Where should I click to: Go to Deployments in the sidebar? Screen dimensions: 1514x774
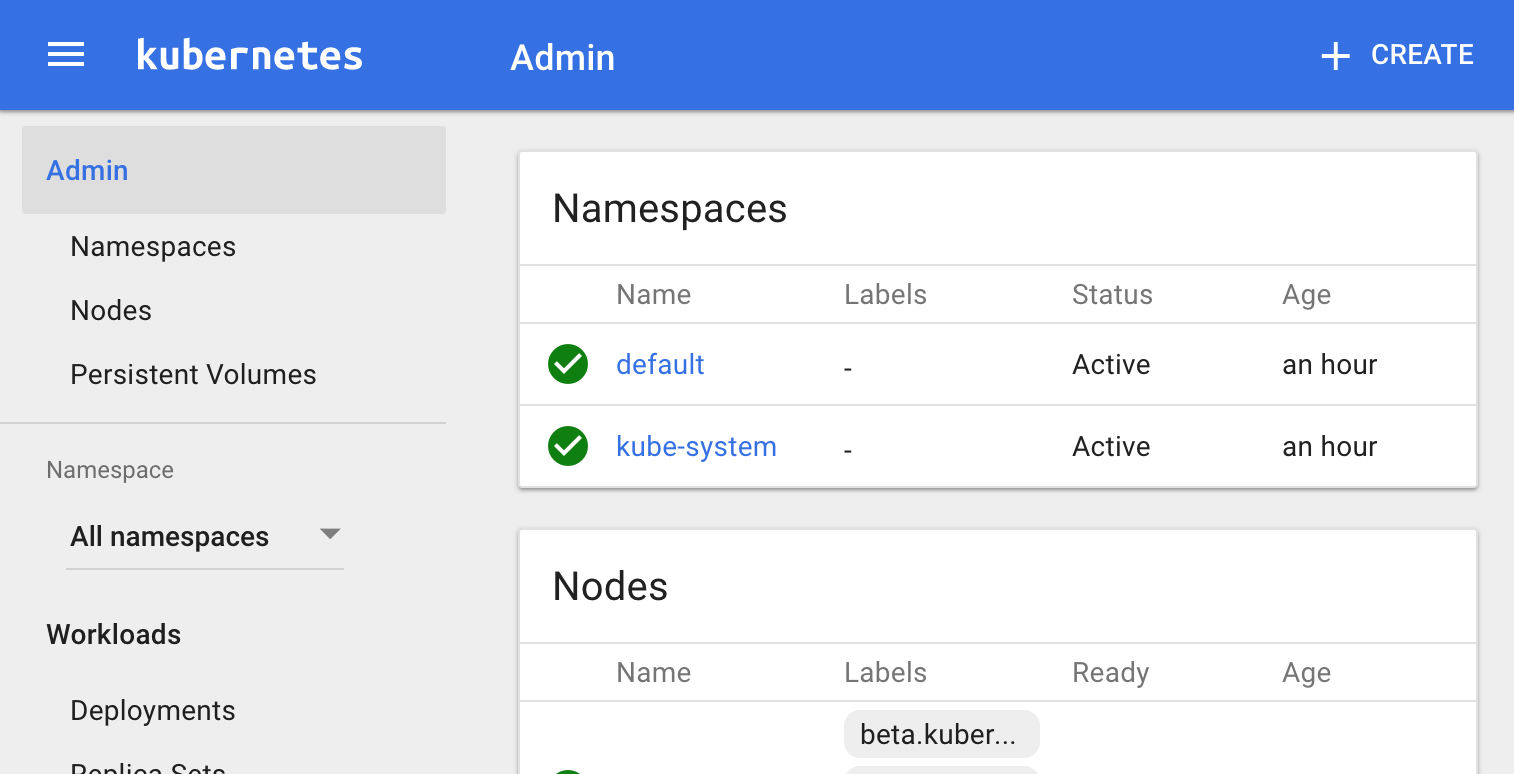point(153,711)
